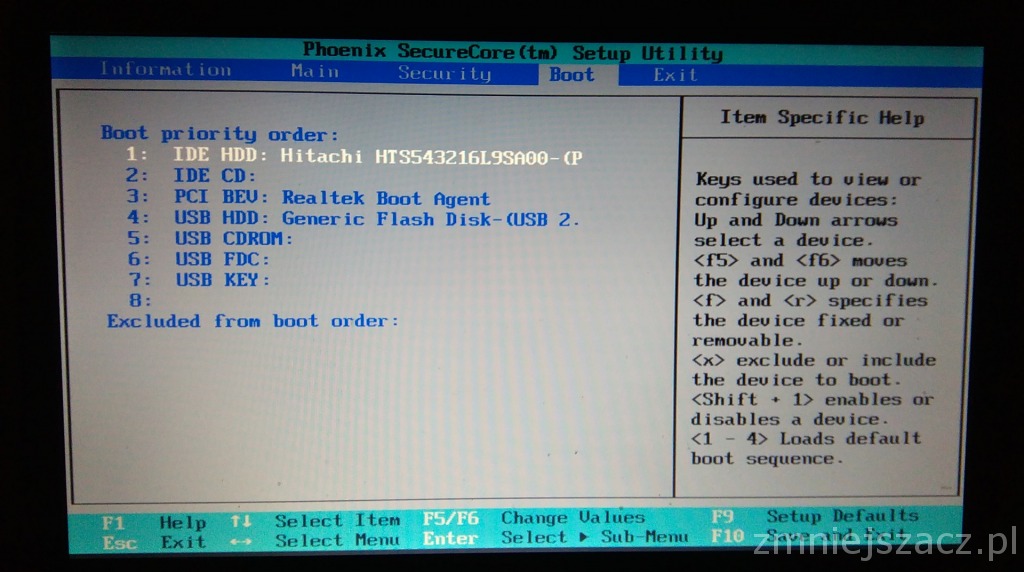The height and width of the screenshot is (572, 1024).
Task: Select the USB FDC boot entry
Action: point(199,259)
